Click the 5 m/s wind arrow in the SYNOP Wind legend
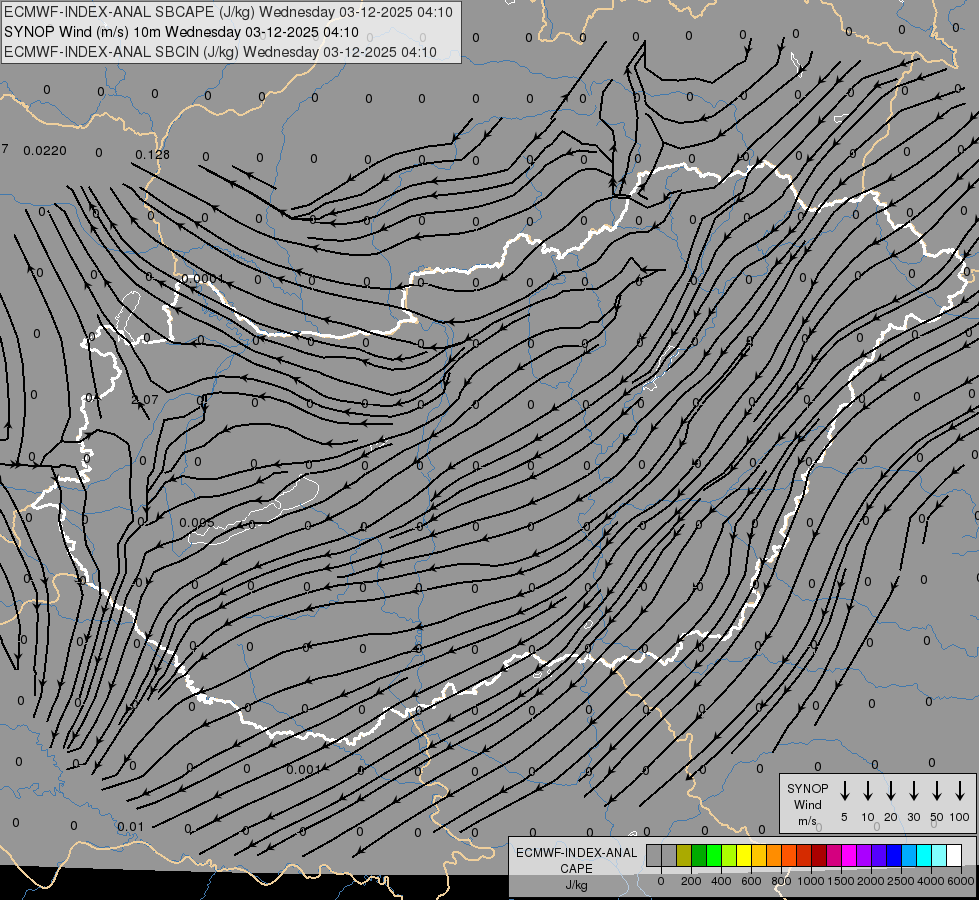 pyautogui.click(x=845, y=791)
